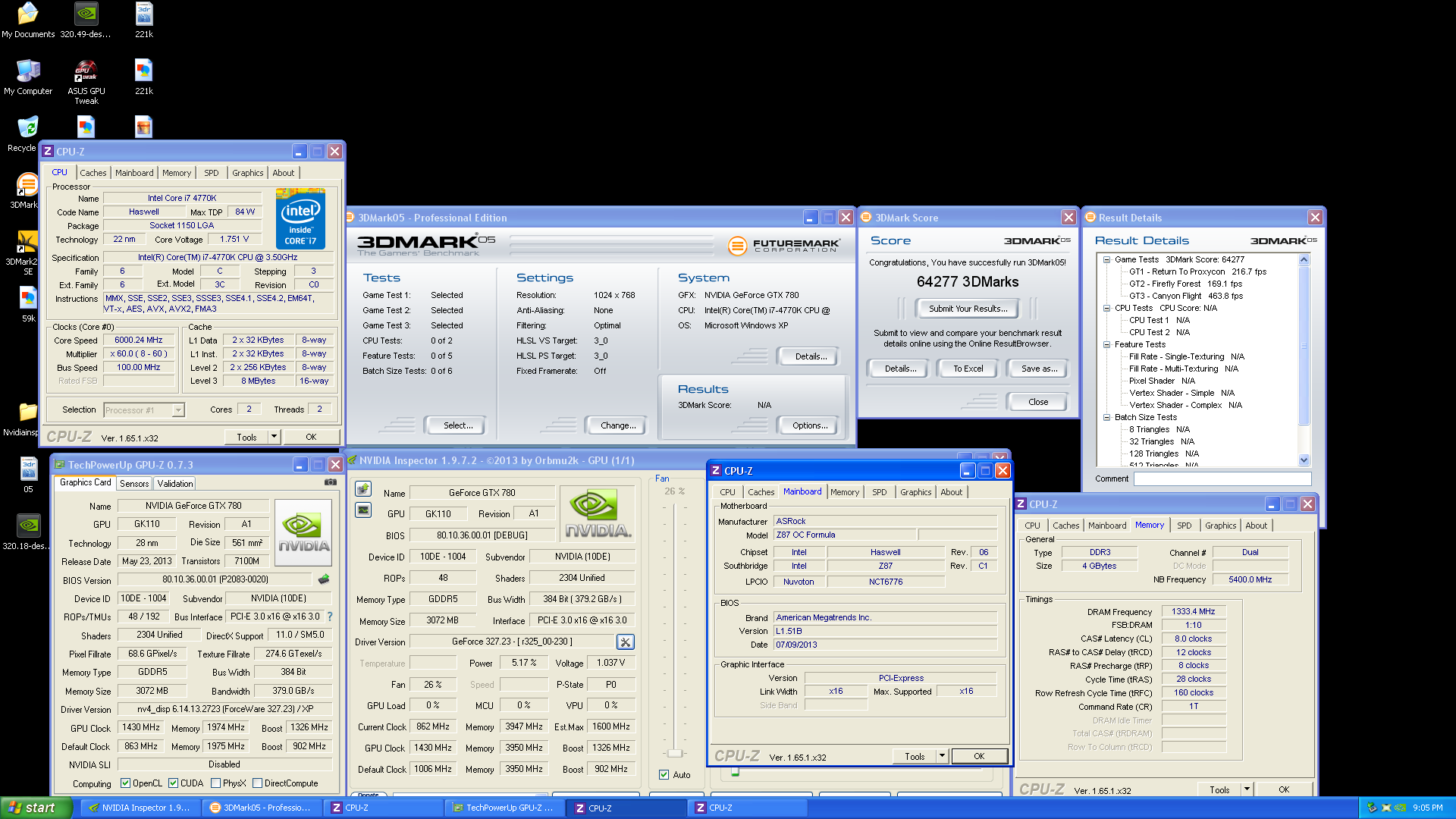Click the Intel Core i7 logo in CPU-Z
1456x819 pixels.
coord(301,220)
